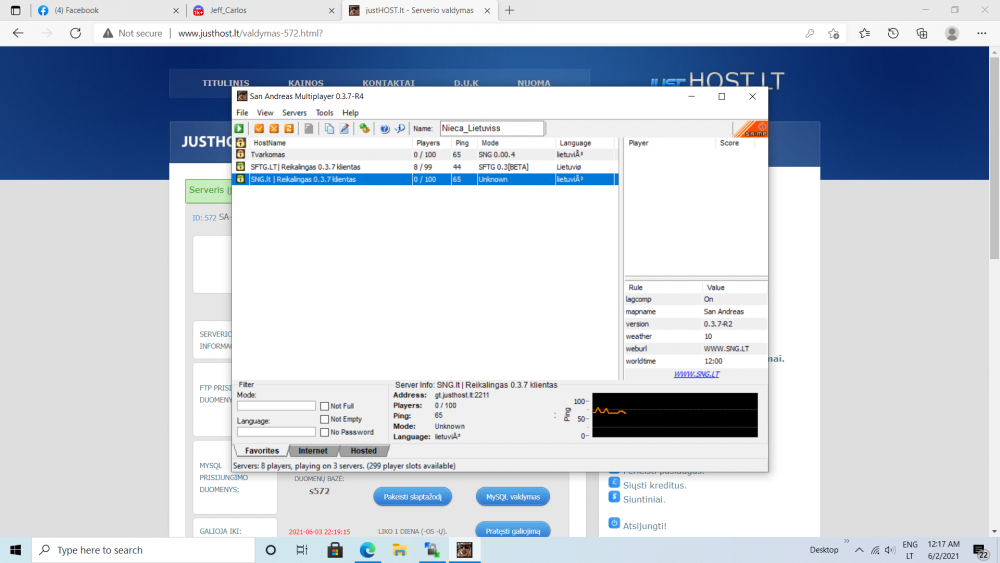
Task: Enable the Not Empty filter checkbox
Action: point(325,419)
